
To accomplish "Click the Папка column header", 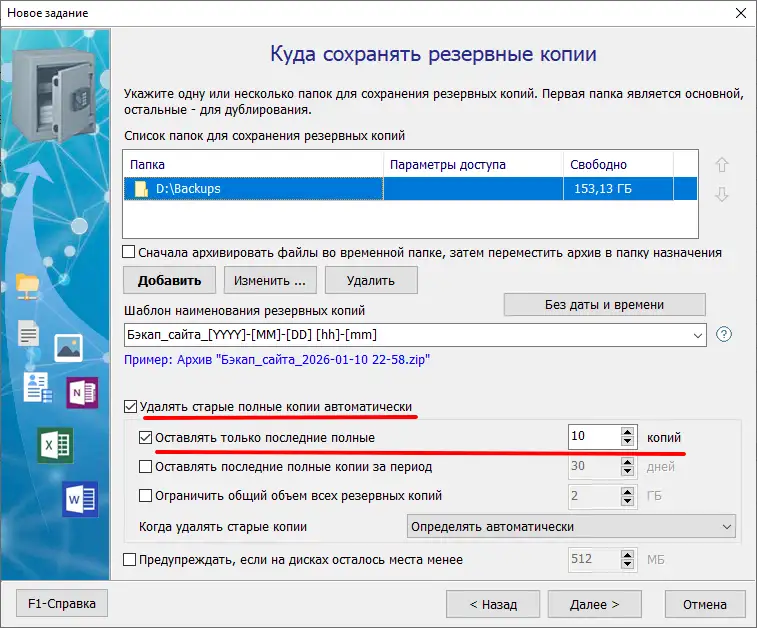I will coord(253,165).
